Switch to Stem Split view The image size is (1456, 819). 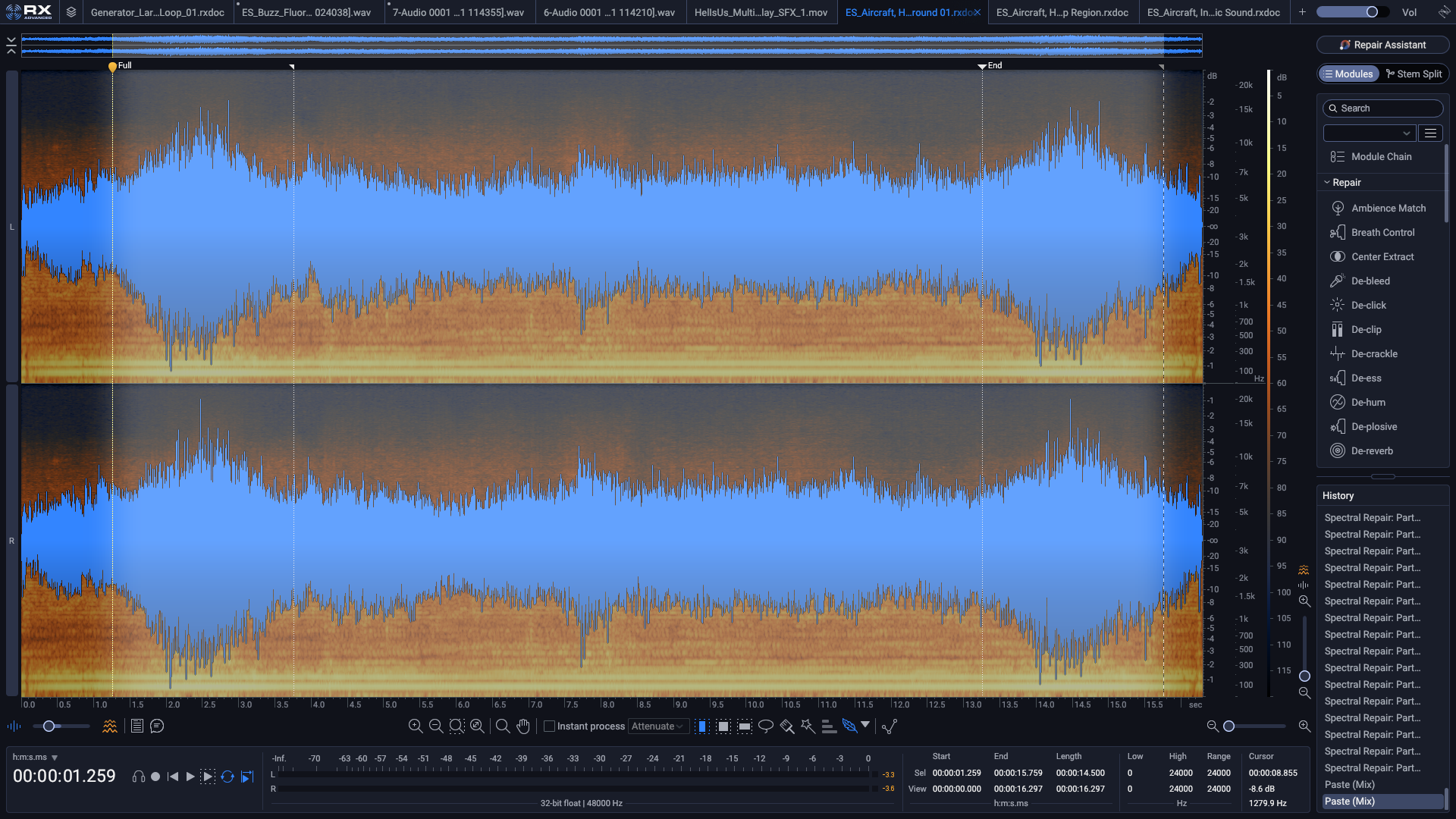1414,74
